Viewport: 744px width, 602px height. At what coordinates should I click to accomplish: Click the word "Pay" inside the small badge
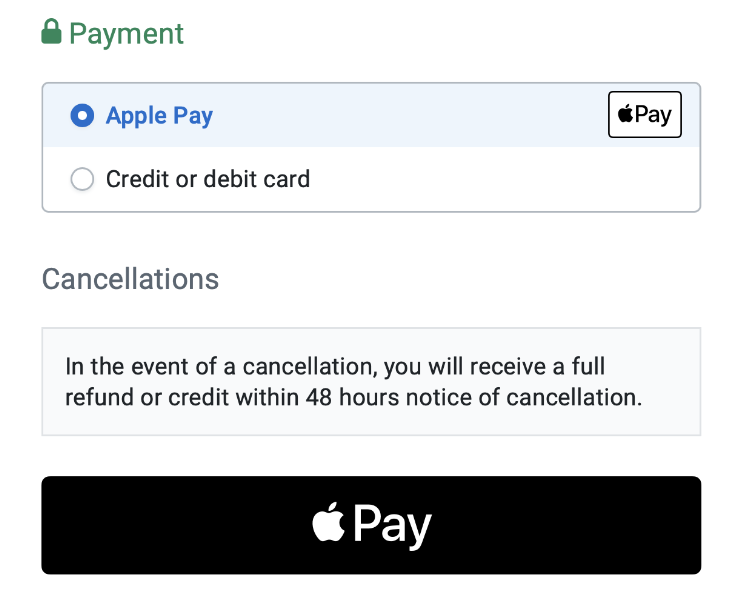pos(653,114)
